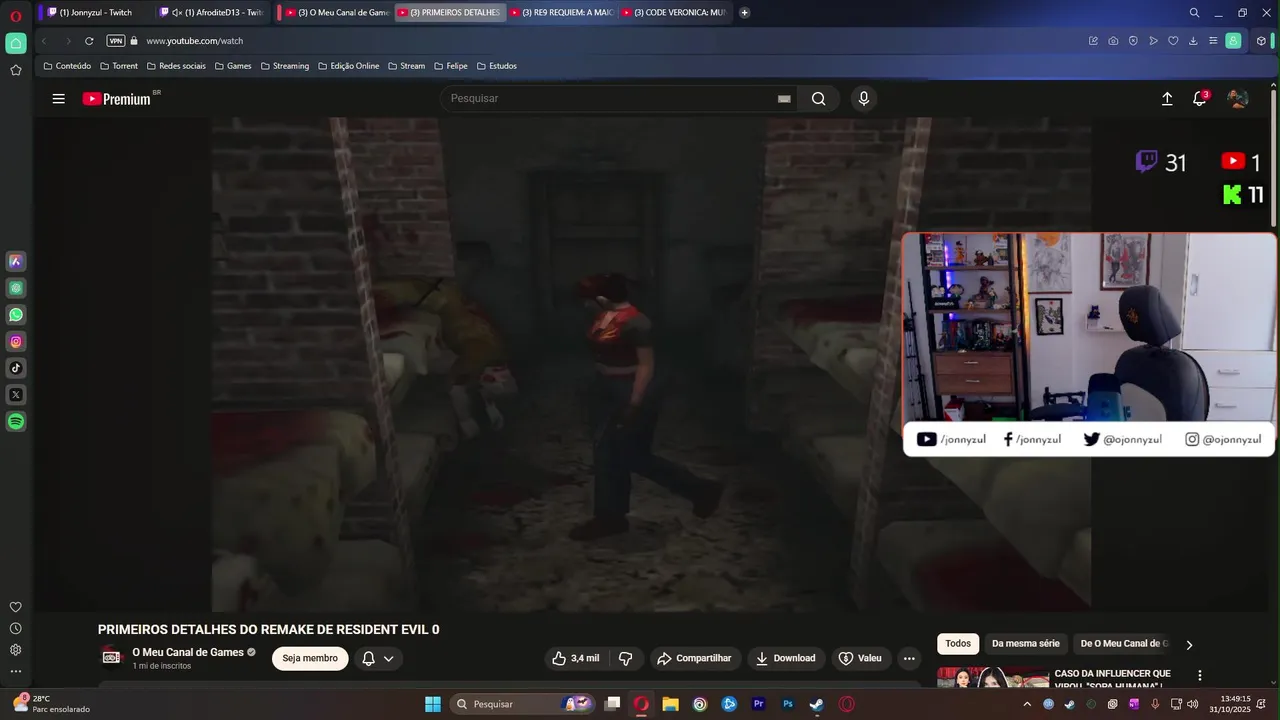Click the Download button under video
The image size is (1280, 720).
(786, 658)
